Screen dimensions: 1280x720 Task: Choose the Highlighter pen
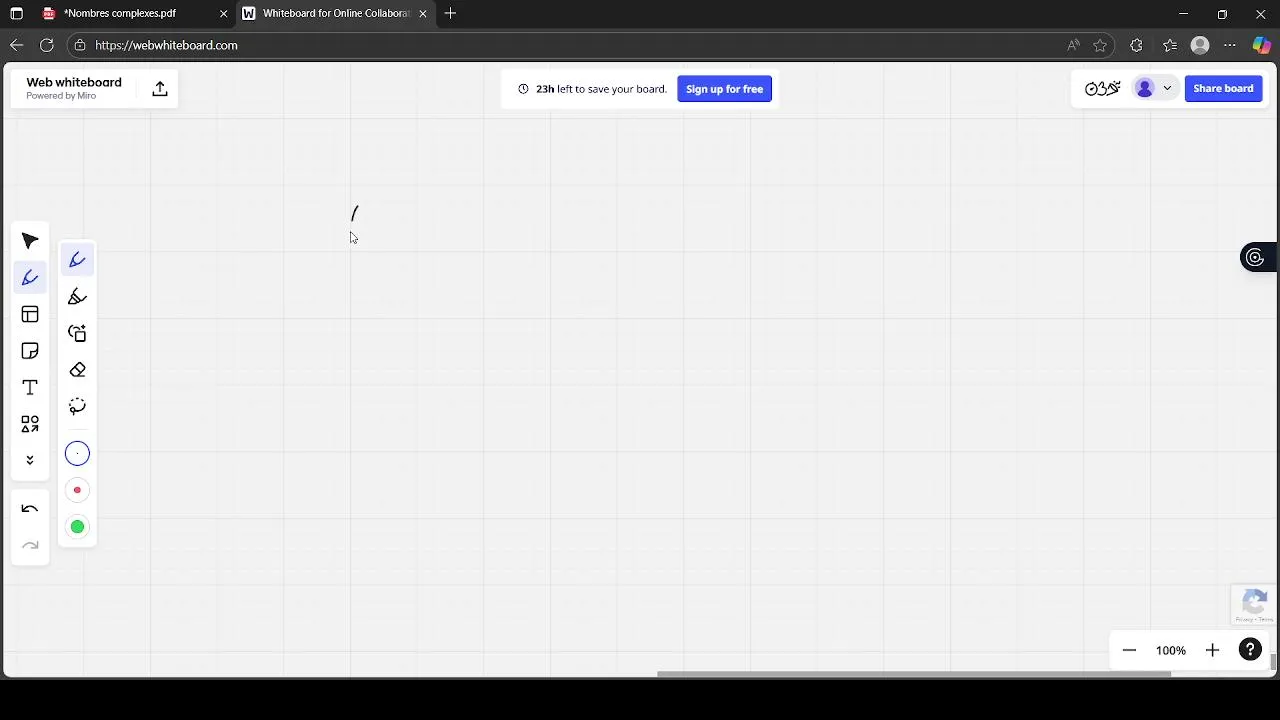77,297
